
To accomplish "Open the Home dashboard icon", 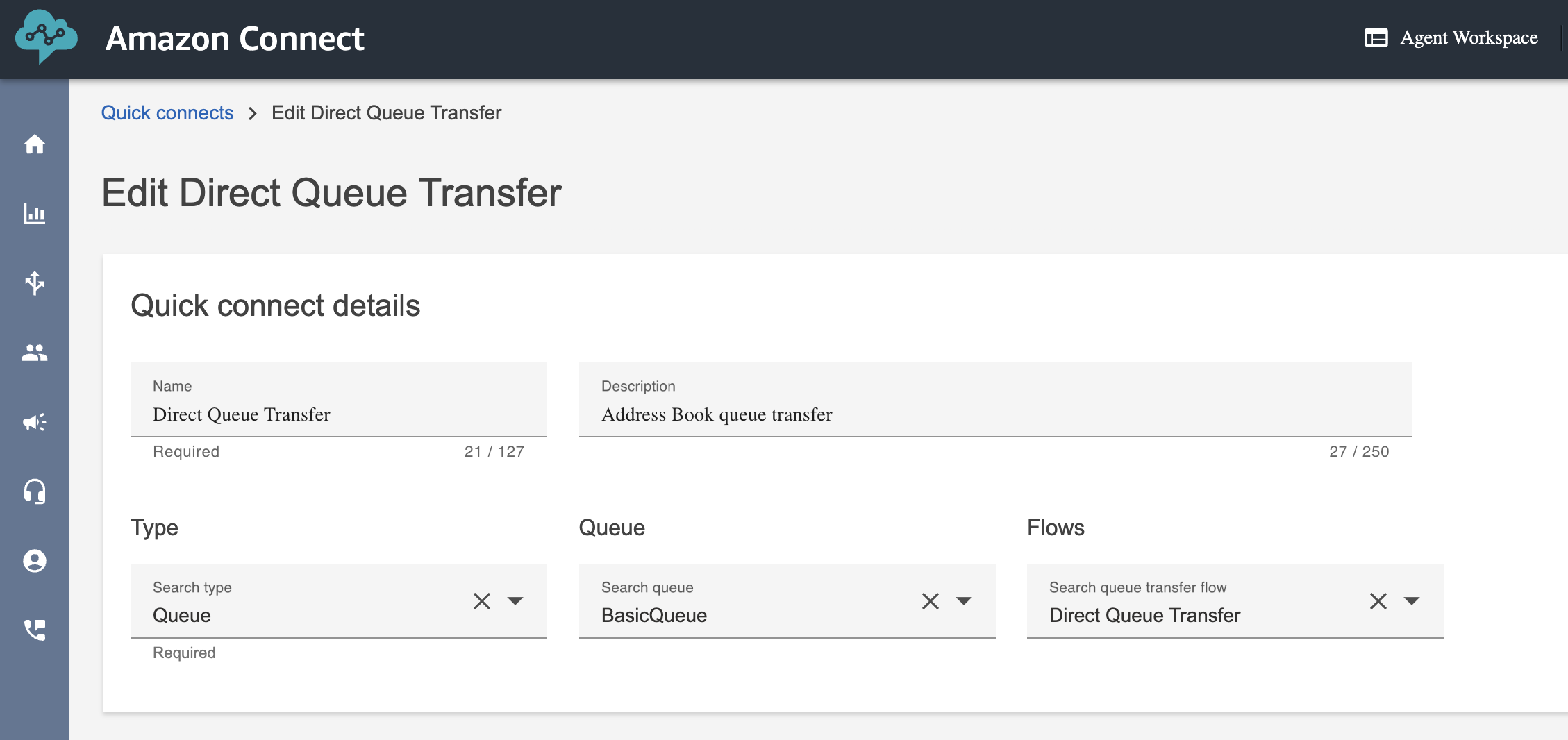I will click(x=35, y=144).
